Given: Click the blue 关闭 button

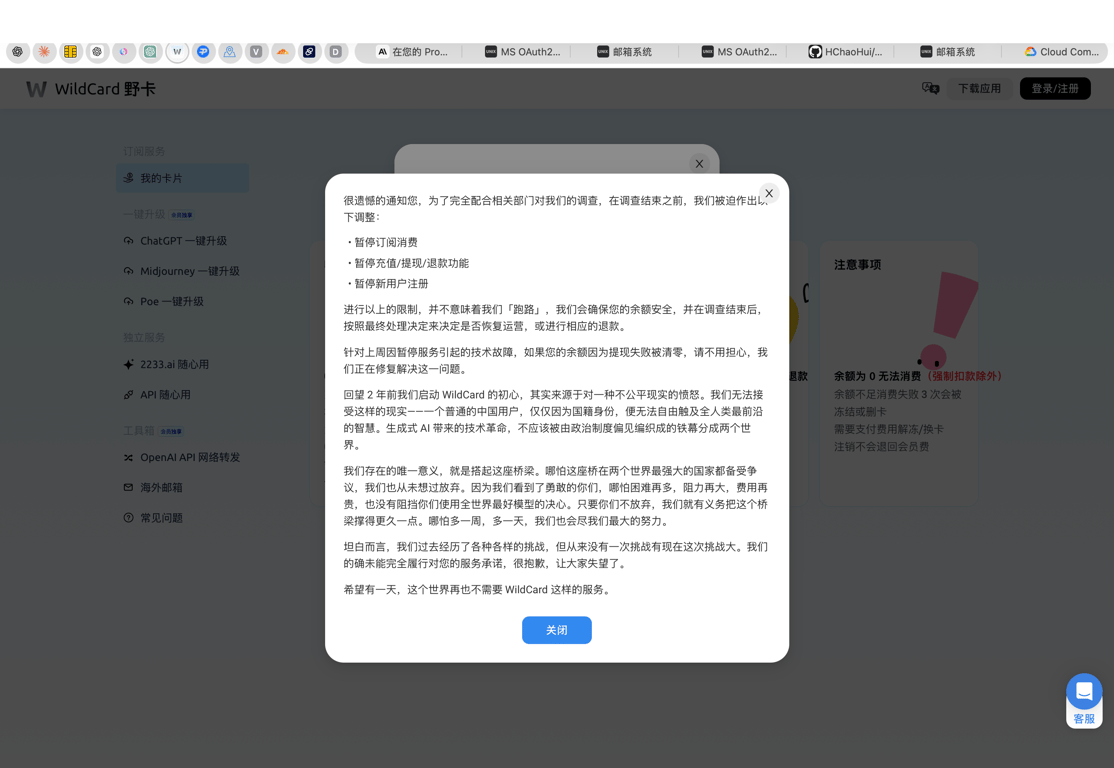Looking at the screenshot, I should (x=557, y=630).
